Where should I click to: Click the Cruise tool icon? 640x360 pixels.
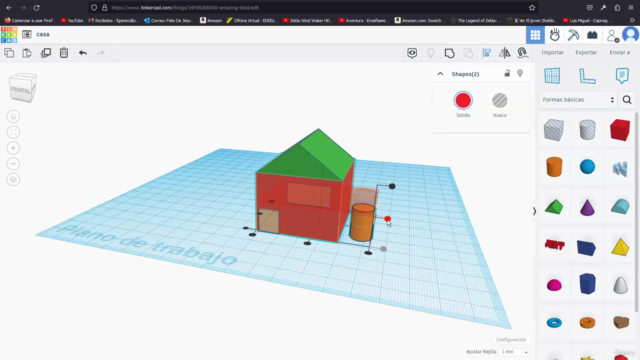522,52
